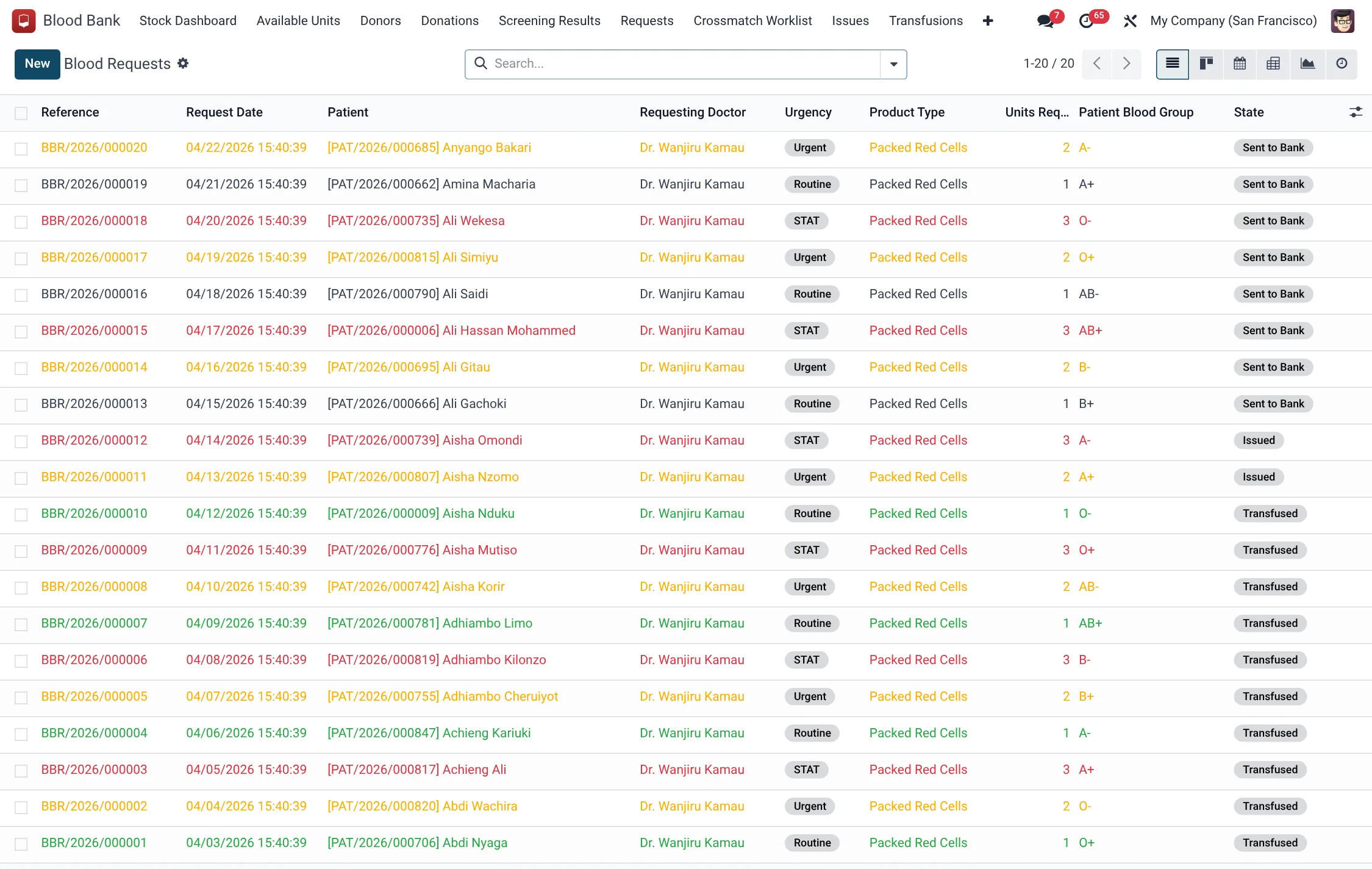Switch to list view

coord(1172,64)
